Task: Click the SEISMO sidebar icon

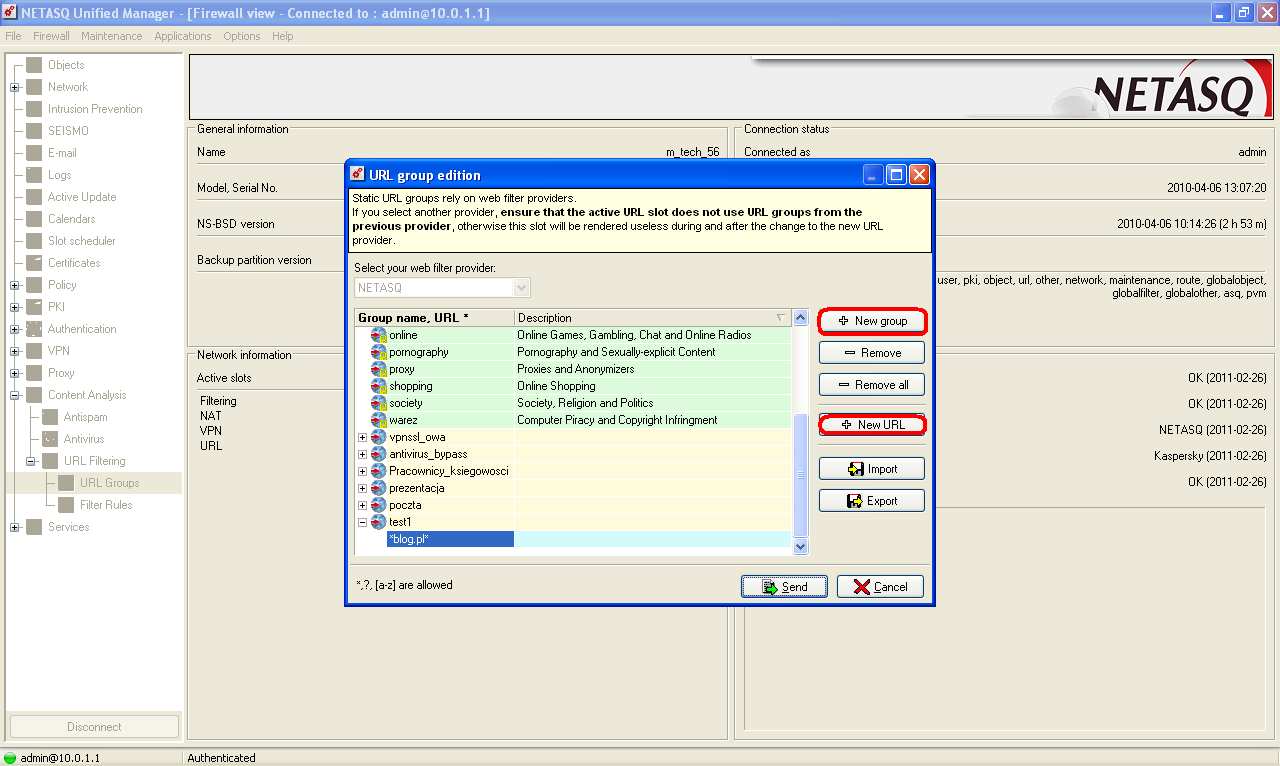Action: click(34, 131)
